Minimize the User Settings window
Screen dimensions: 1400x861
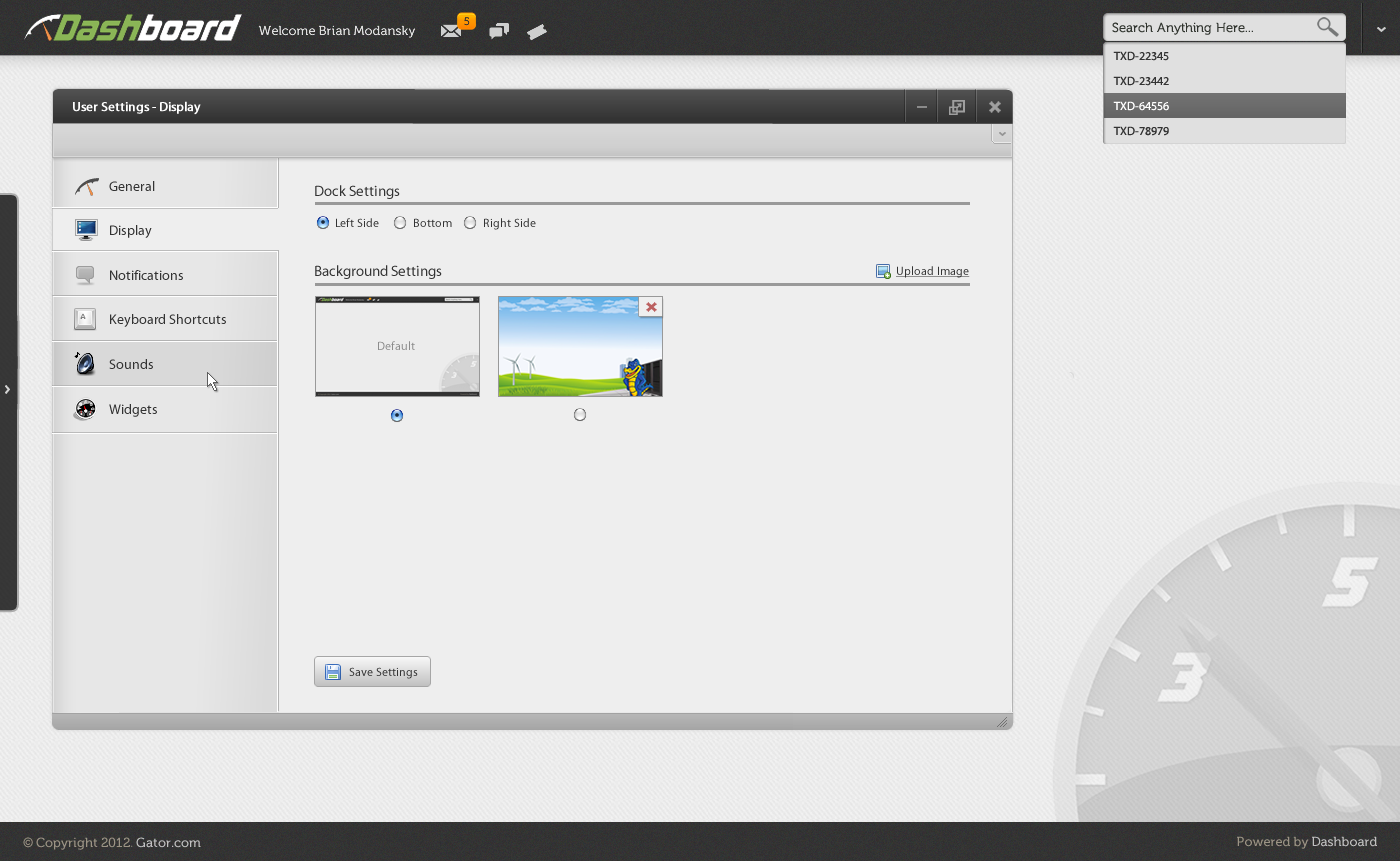pyautogui.click(x=922, y=107)
